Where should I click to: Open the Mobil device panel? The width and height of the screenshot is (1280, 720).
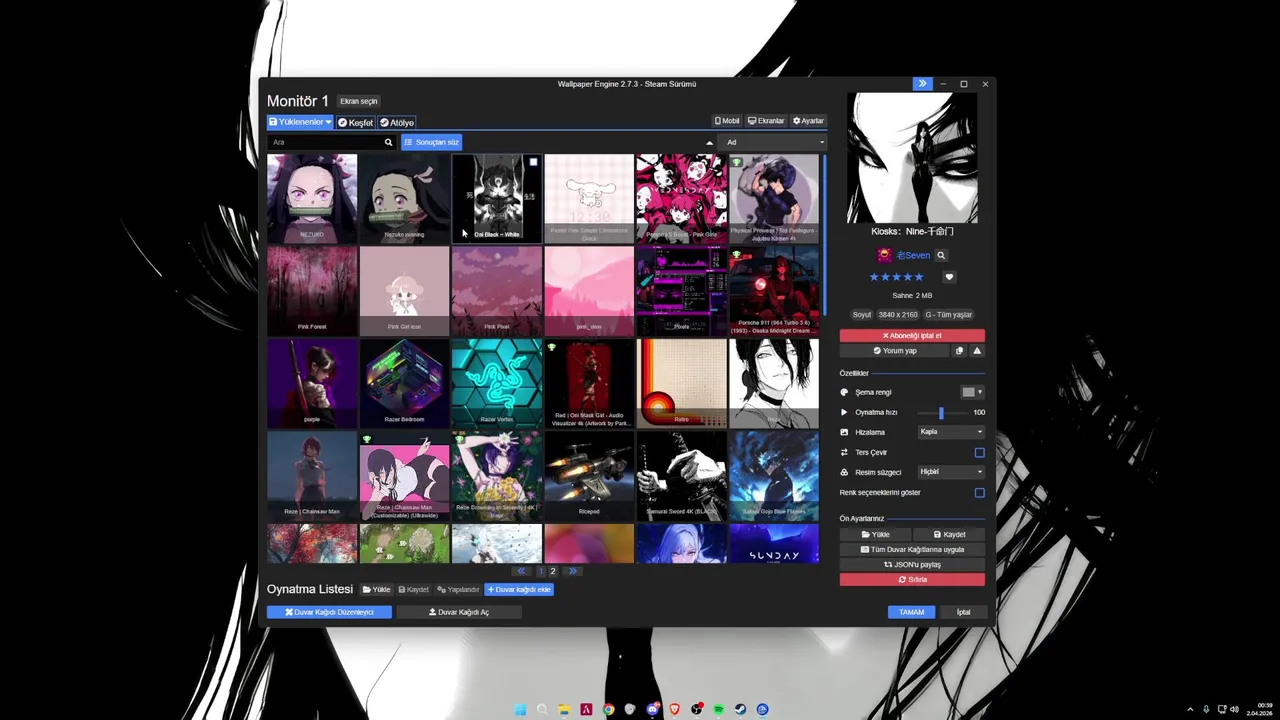pyautogui.click(x=727, y=121)
